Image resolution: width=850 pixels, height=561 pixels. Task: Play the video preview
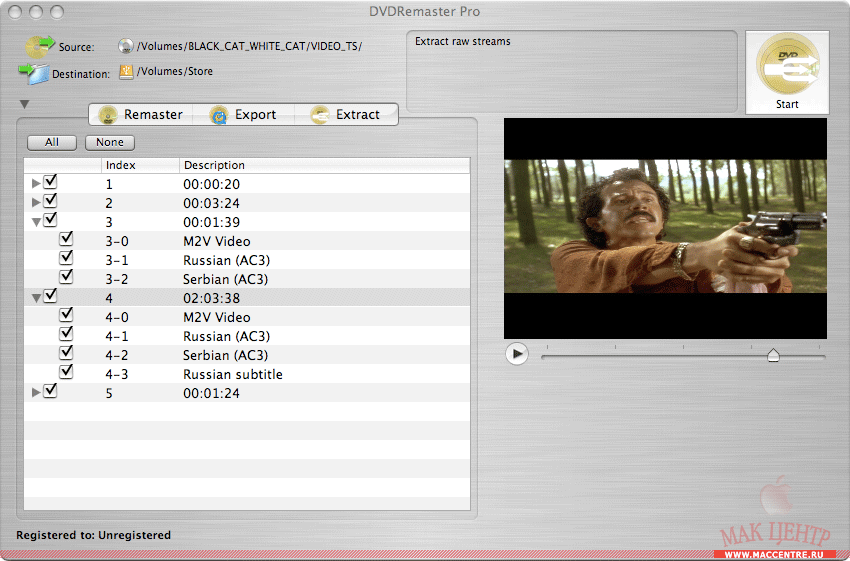(517, 354)
